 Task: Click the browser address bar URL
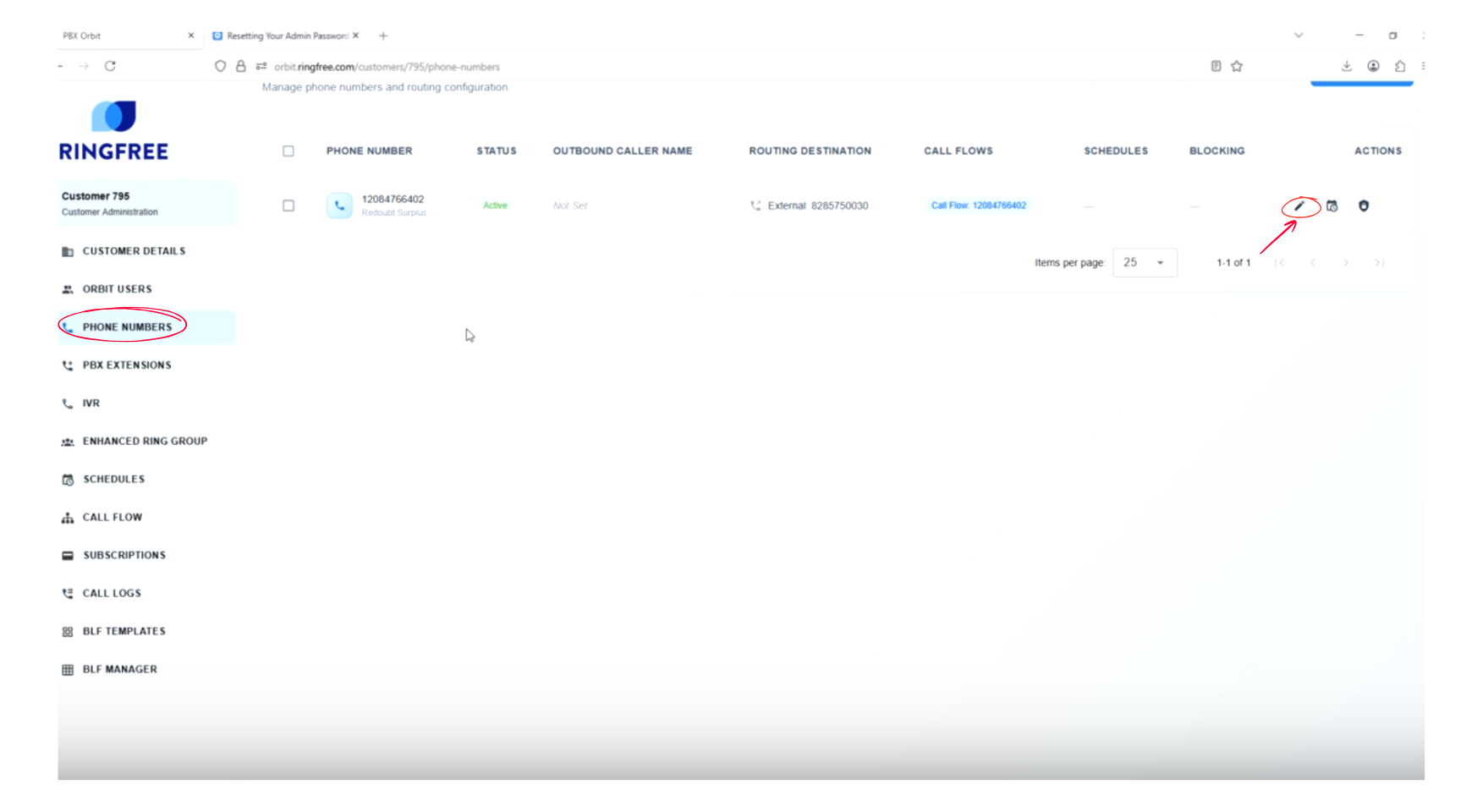tap(387, 67)
